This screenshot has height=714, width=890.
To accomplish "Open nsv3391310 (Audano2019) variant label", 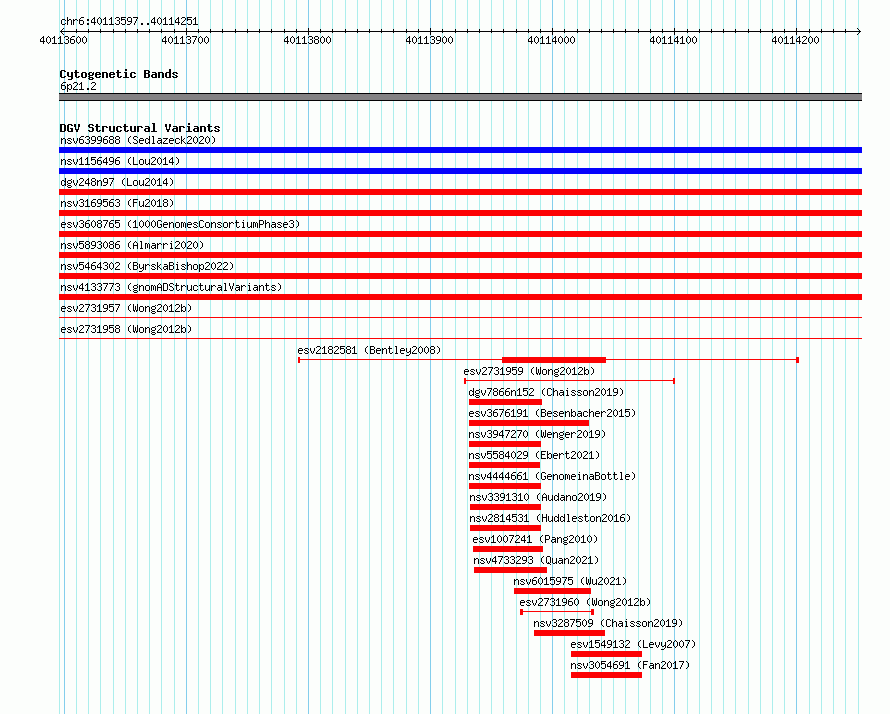I will pos(538,497).
